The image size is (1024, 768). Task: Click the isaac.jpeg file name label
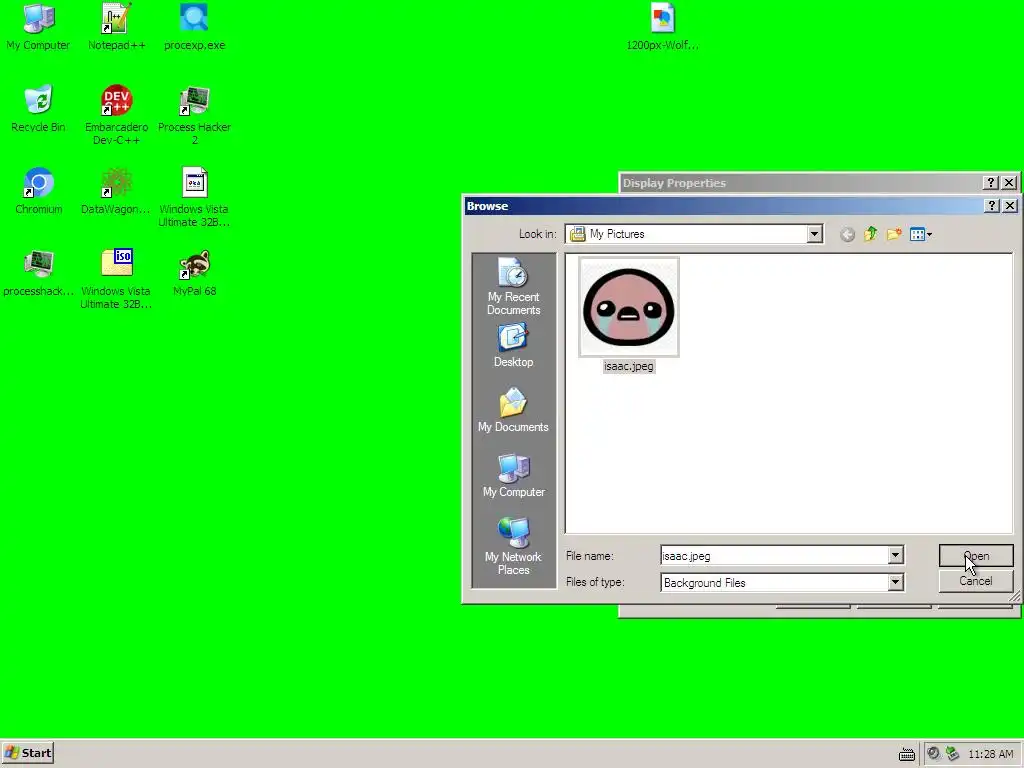click(628, 366)
